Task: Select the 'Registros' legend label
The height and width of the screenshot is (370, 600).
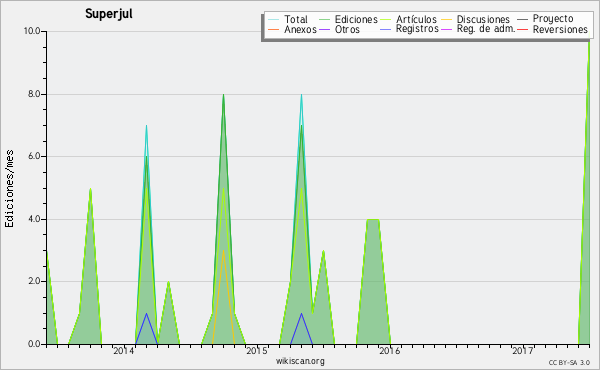Action: 417,29
